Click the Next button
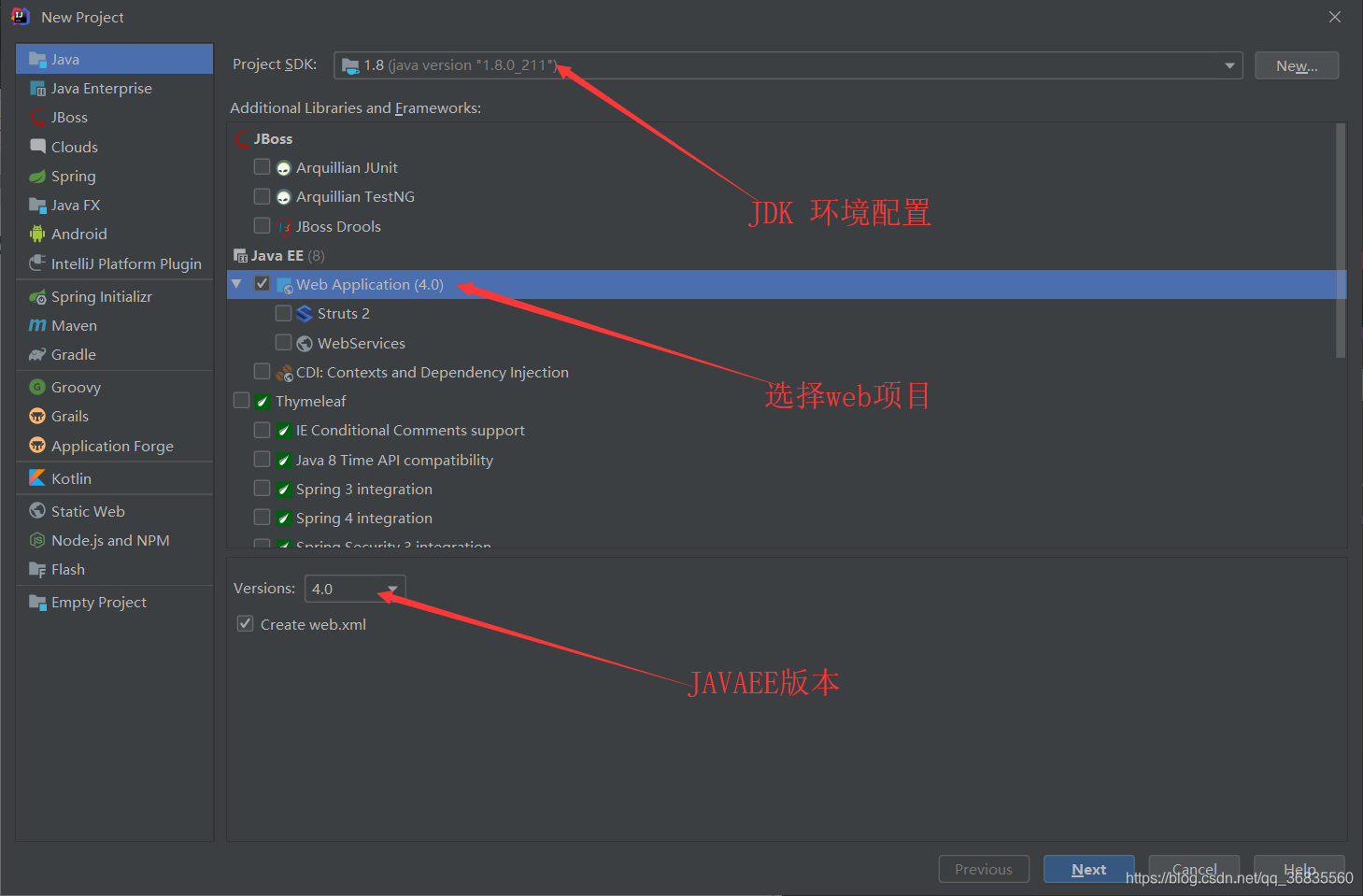The width and height of the screenshot is (1363, 896). 1089,869
